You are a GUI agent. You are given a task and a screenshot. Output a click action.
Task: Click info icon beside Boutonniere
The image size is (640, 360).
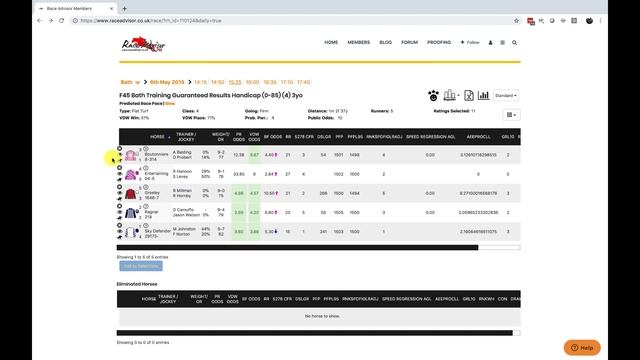(146, 149)
